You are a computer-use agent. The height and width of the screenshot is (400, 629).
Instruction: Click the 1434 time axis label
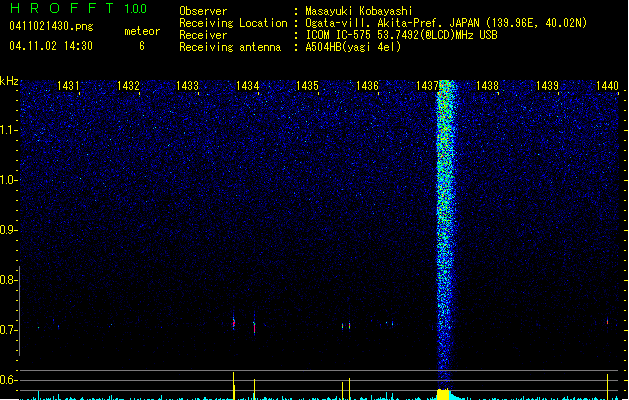[248, 86]
